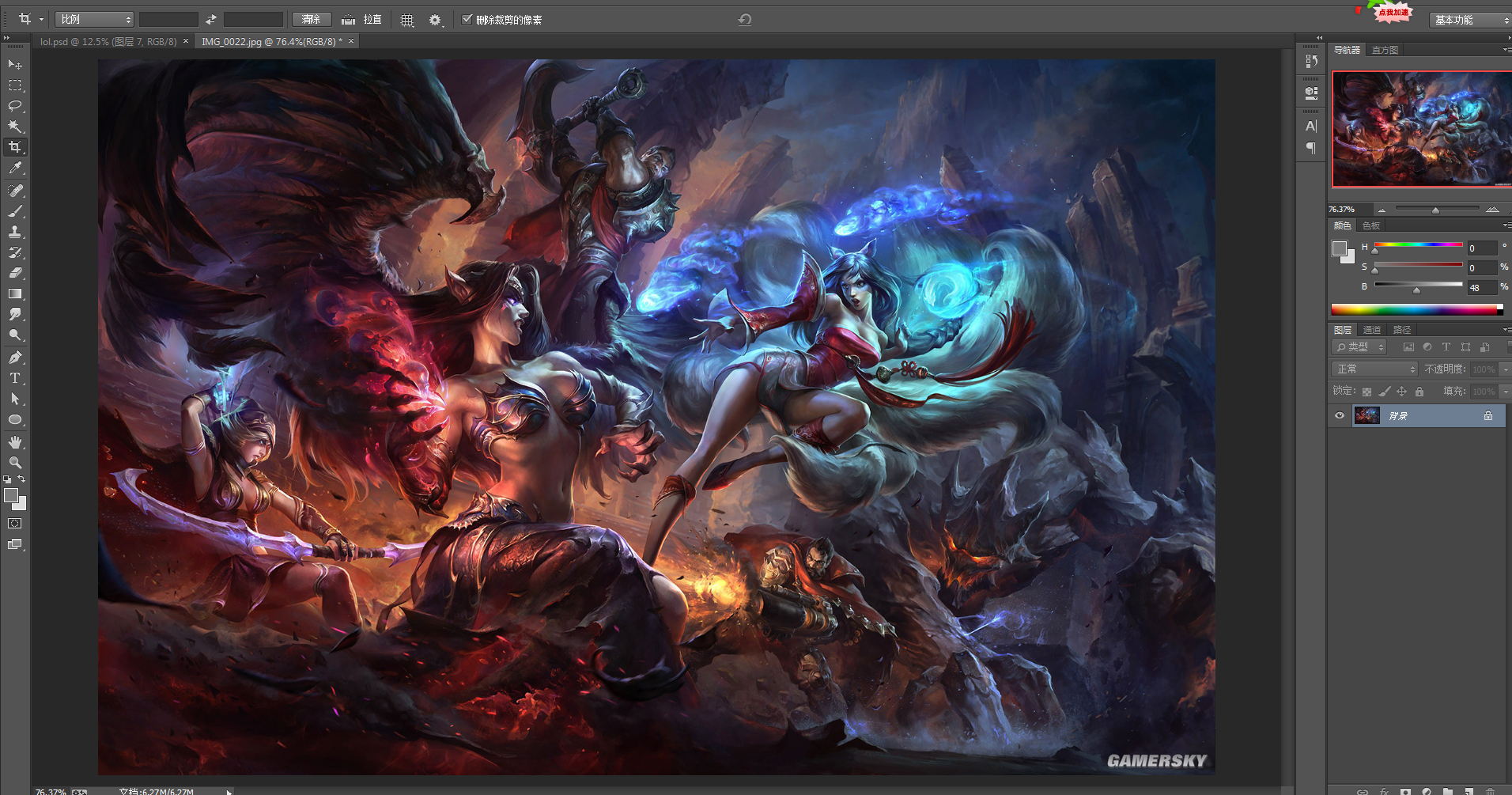
Task: Select the Magic Wand tool
Action: click(x=15, y=126)
